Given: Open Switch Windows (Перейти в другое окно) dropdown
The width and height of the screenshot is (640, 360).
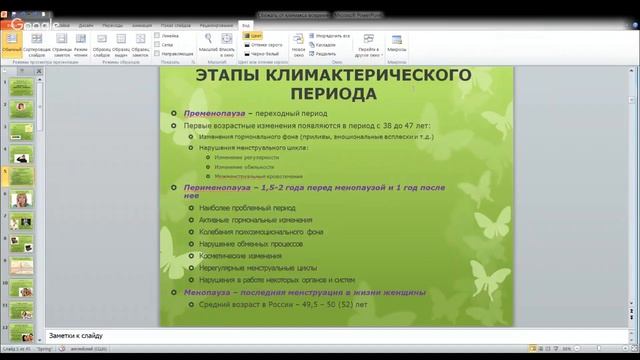Looking at the screenshot, I should click(x=368, y=45).
